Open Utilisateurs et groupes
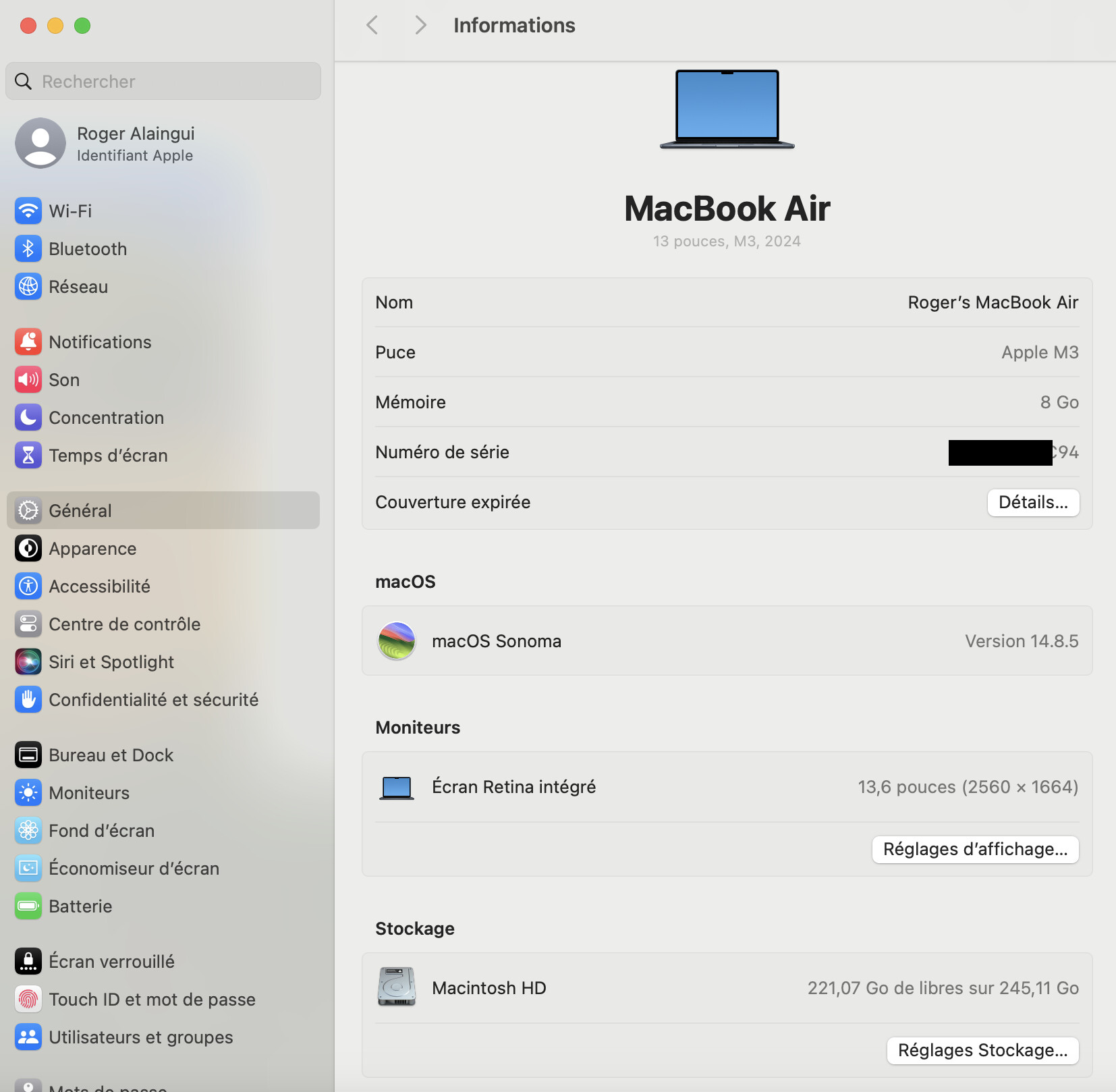 (x=141, y=1037)
